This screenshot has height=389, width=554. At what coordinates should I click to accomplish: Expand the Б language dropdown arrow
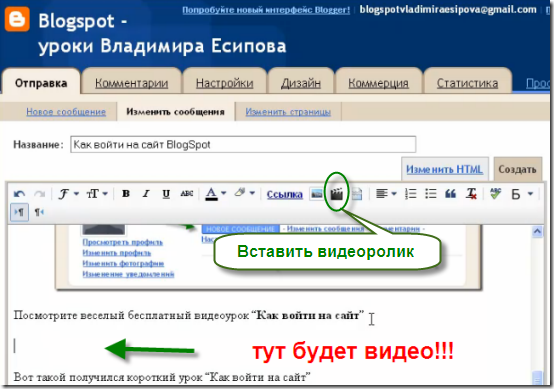coord(530,194)
